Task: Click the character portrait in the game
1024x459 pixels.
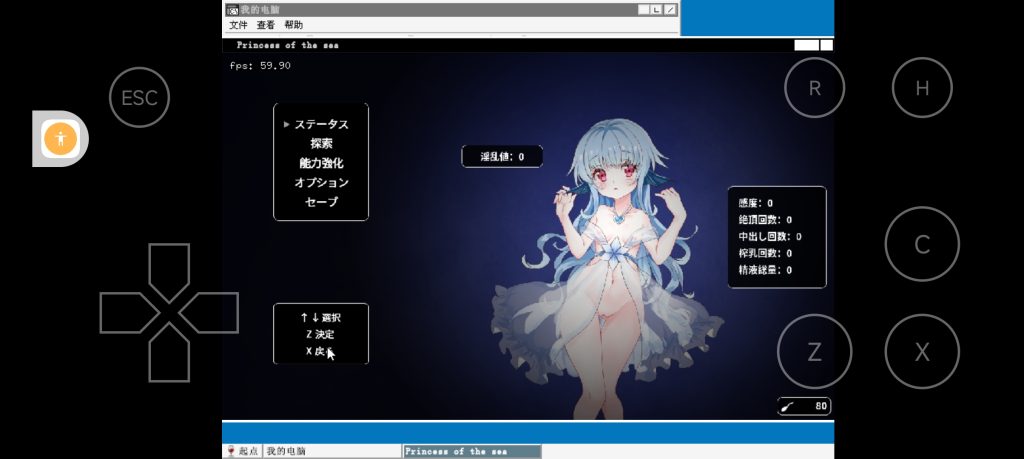Action: coord(607,269)
